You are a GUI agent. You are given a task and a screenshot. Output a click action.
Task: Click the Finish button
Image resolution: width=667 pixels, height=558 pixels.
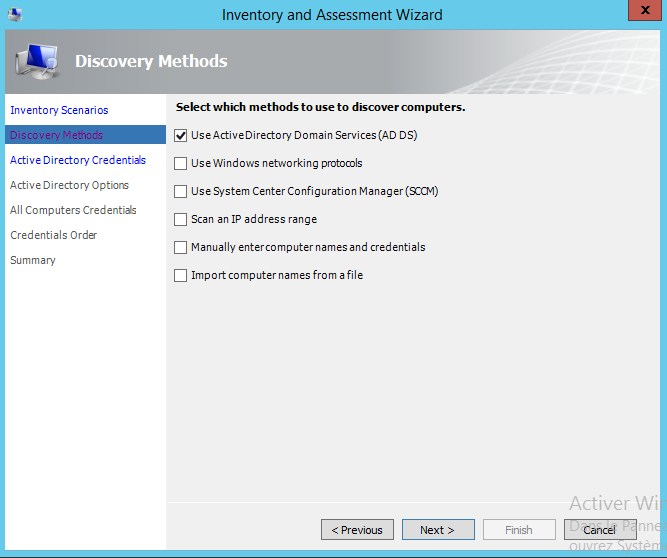tap(519, 530)
